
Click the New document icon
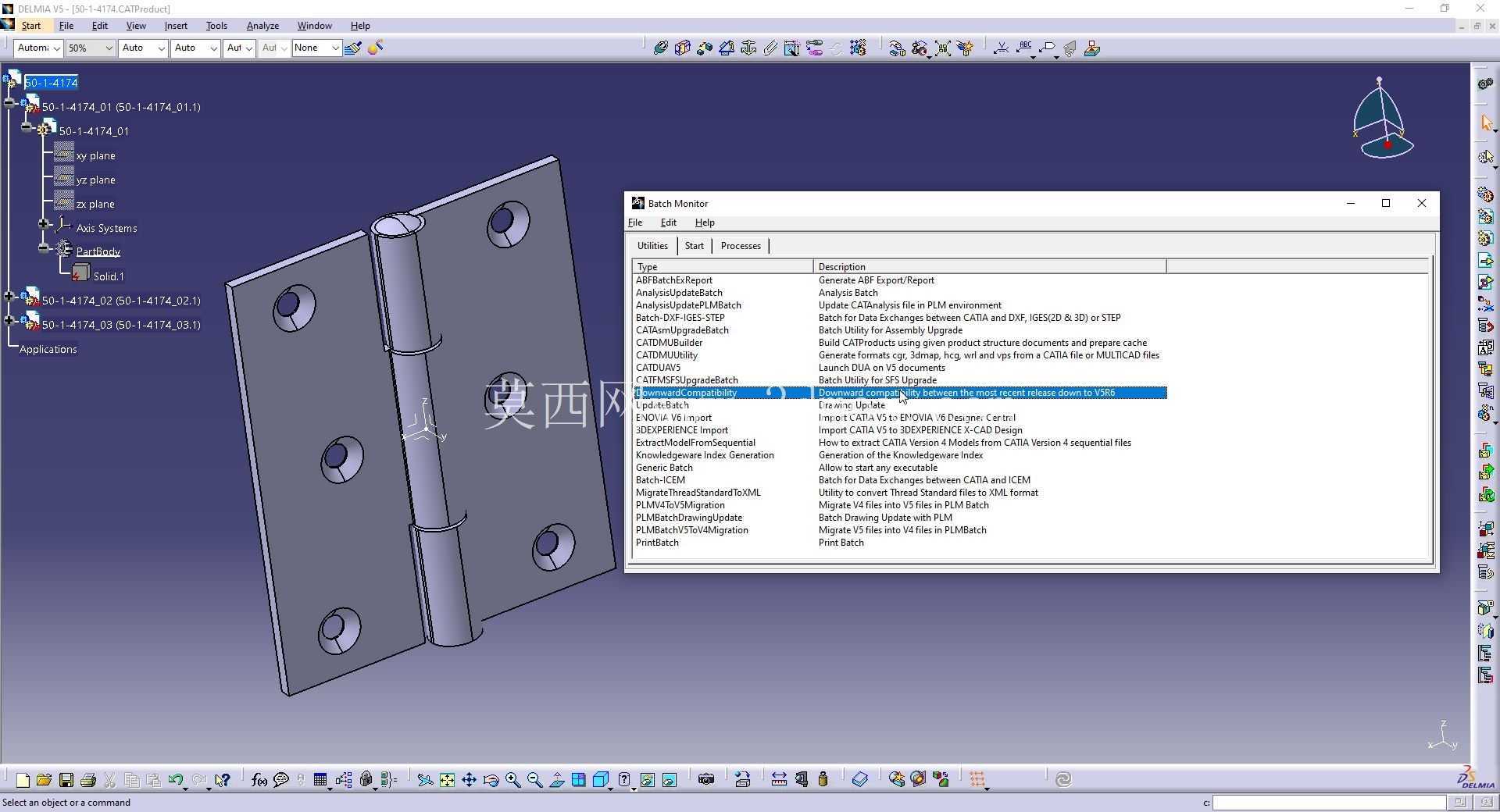tap(23, 779)
